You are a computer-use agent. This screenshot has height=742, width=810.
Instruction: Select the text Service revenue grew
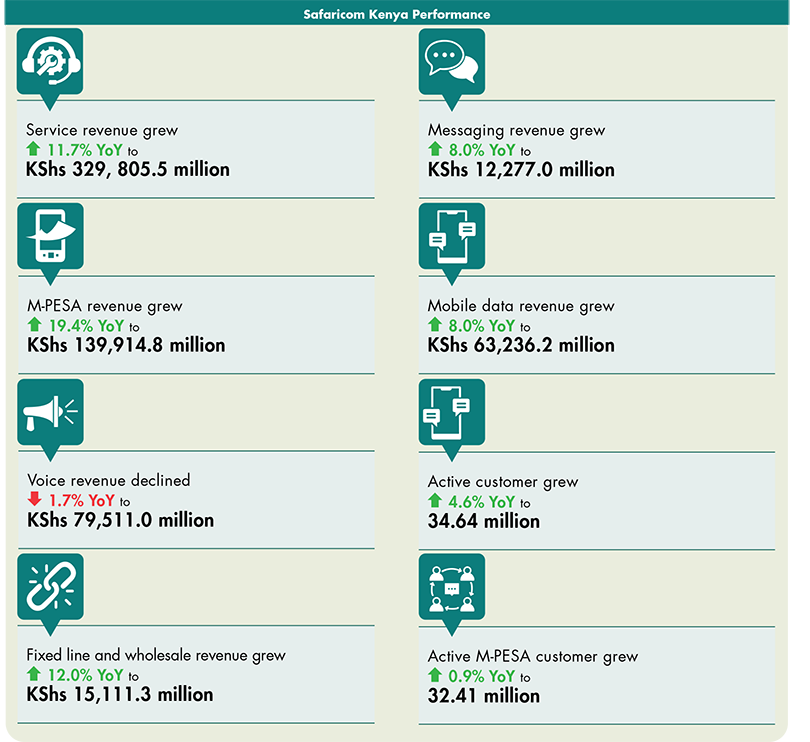pos(102,130)
